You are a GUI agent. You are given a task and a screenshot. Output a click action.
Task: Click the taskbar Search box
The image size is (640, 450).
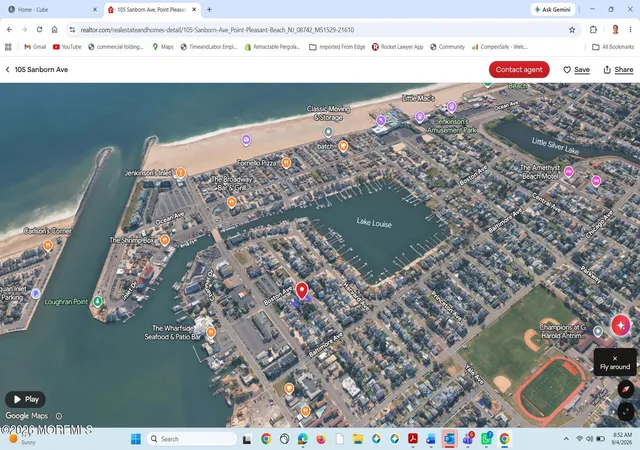(192, 439)
